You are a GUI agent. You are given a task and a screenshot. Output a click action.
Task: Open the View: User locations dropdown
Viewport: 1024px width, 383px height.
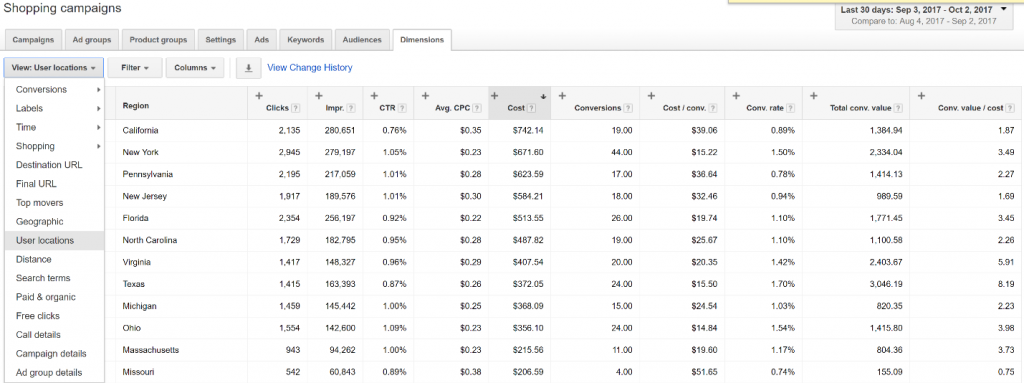pyautogui.click(x=54, y=67)
